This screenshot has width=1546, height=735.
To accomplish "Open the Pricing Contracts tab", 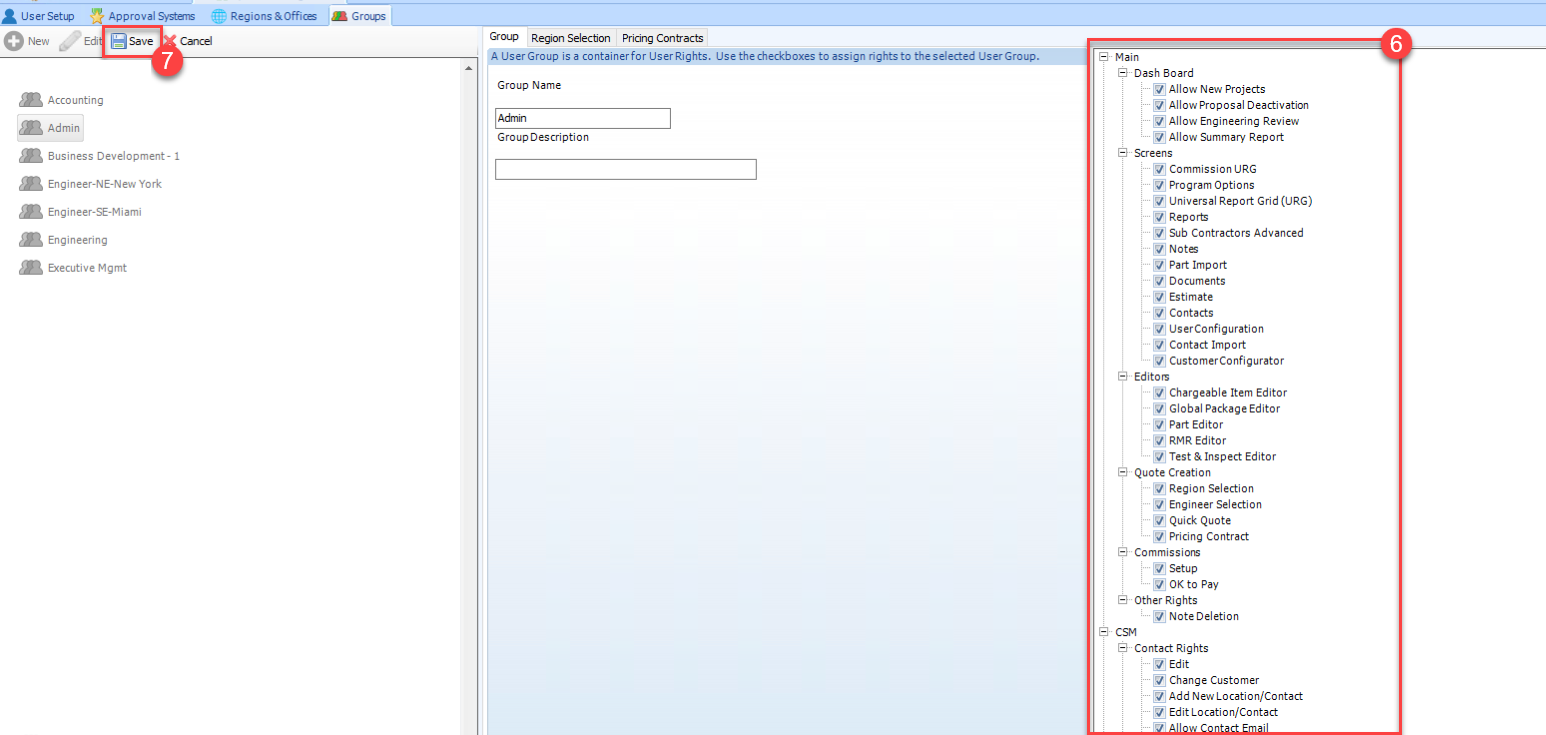I will coord(662,38).
